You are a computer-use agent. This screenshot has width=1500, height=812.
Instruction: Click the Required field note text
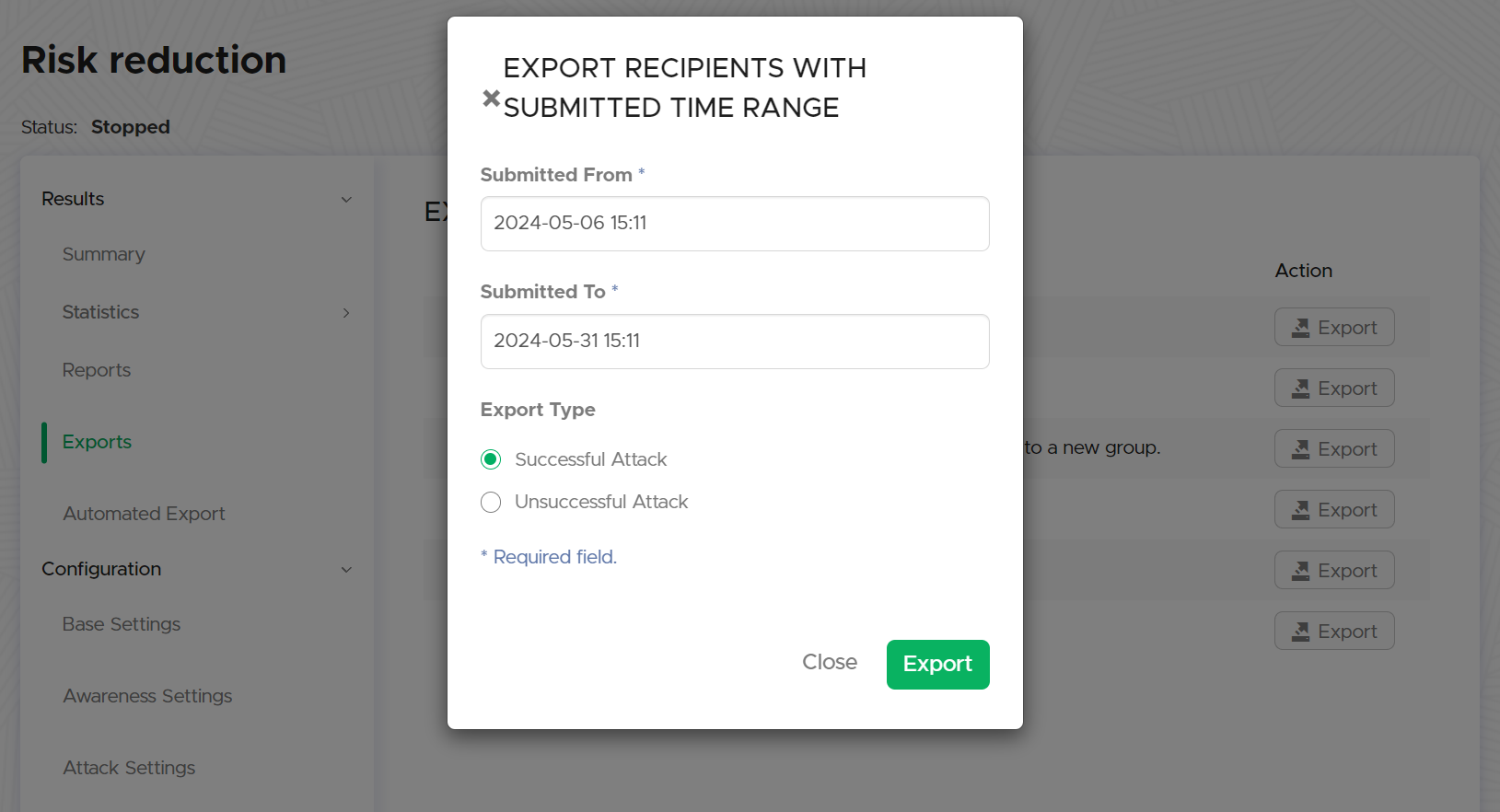(x=549, y=557)
